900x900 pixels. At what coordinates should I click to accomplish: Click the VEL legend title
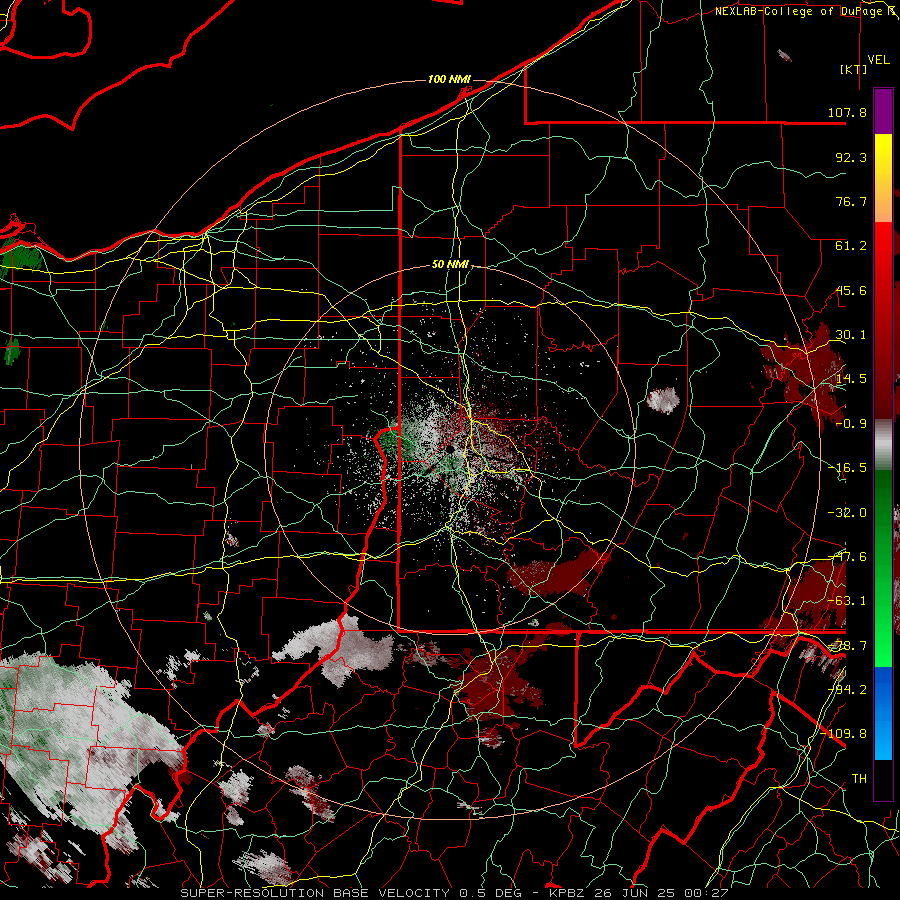[x=878, y=60]
